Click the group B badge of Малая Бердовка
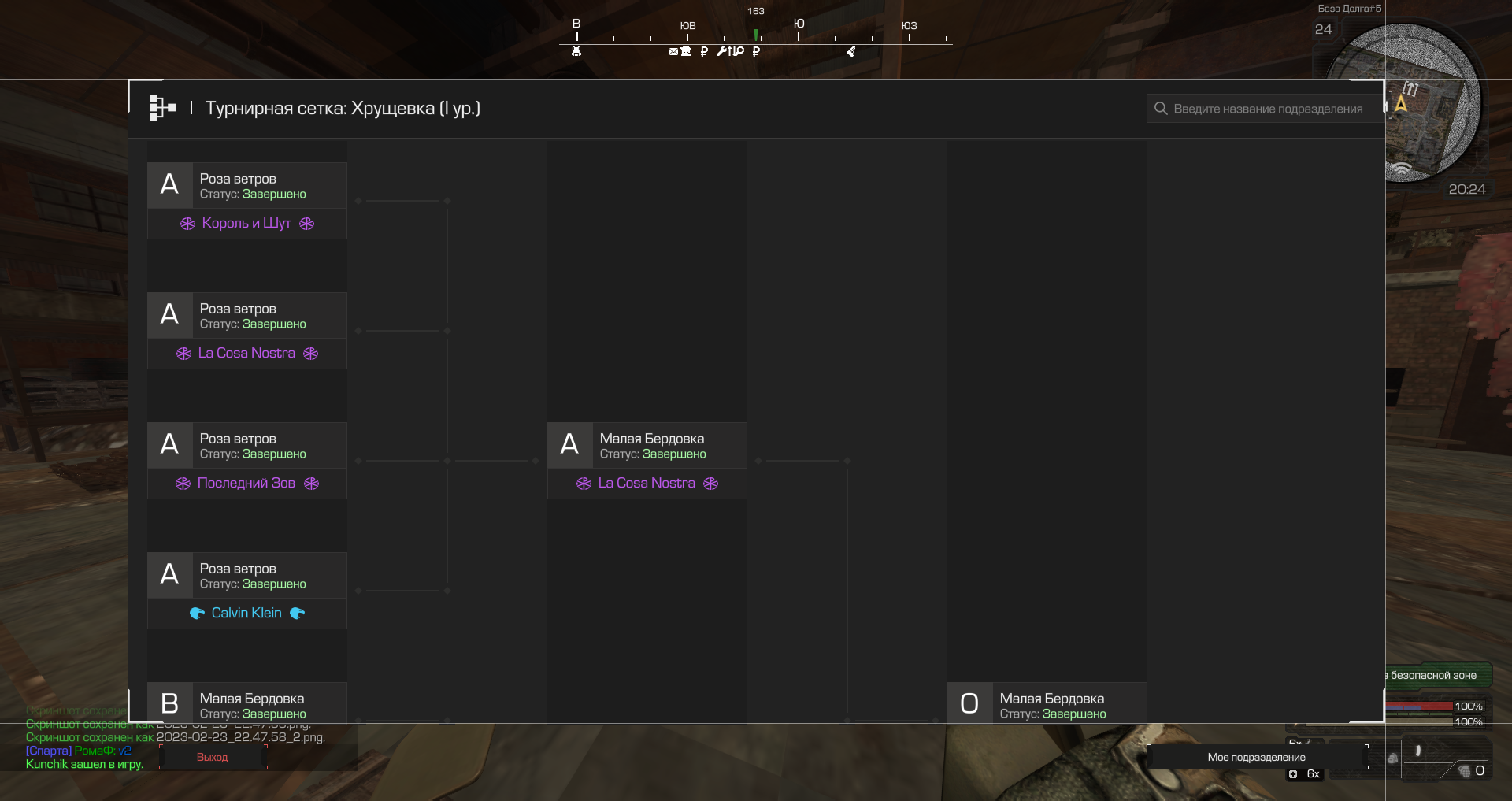Screen dimensions: 1512x801 (x=169, y=703)
